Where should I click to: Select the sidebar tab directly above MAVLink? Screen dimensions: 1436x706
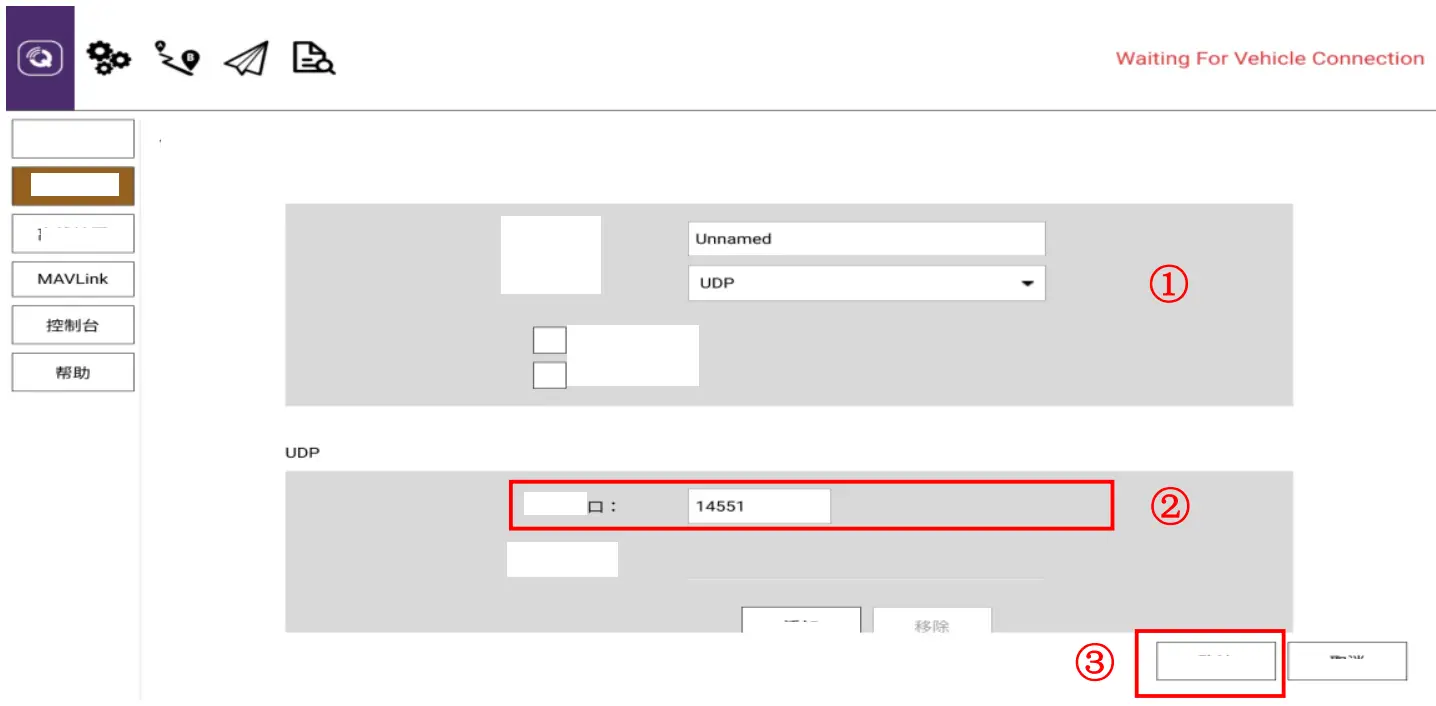pos(73,232)
